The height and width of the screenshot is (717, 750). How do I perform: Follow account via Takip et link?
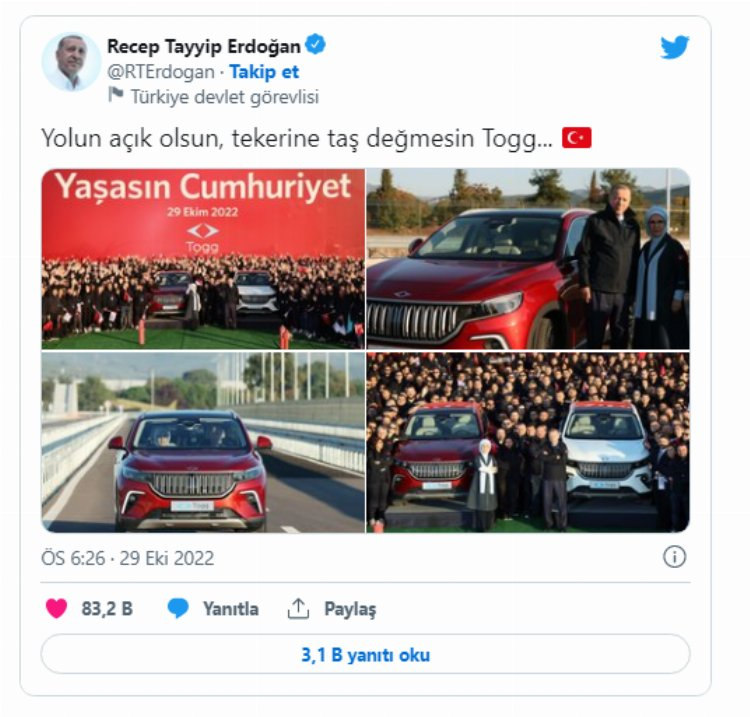click(x=264, y=72)
